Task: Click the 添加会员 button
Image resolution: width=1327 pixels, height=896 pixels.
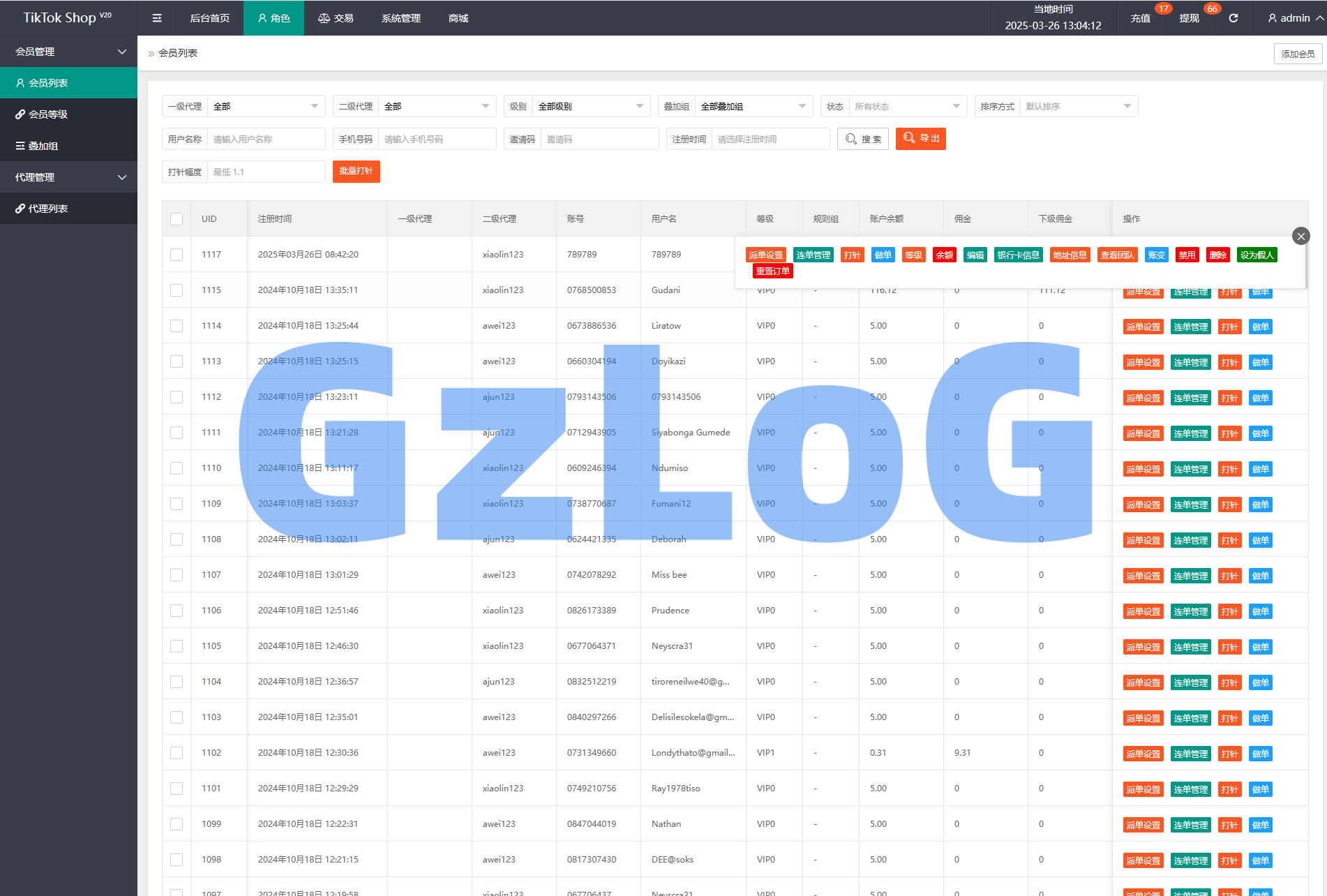Action: click(x=1297, y=54)
